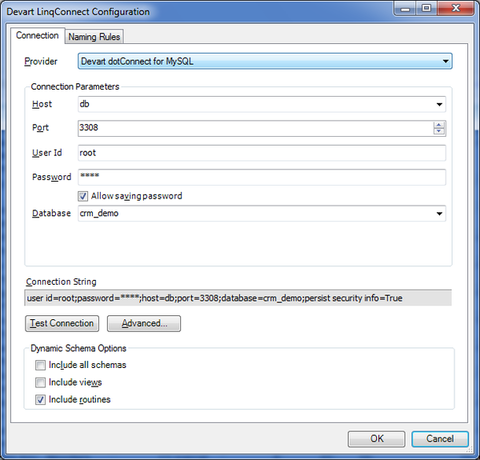The image size is (480, 460).
Task: Switch to the Naming Rules tab
Action: 94,37
